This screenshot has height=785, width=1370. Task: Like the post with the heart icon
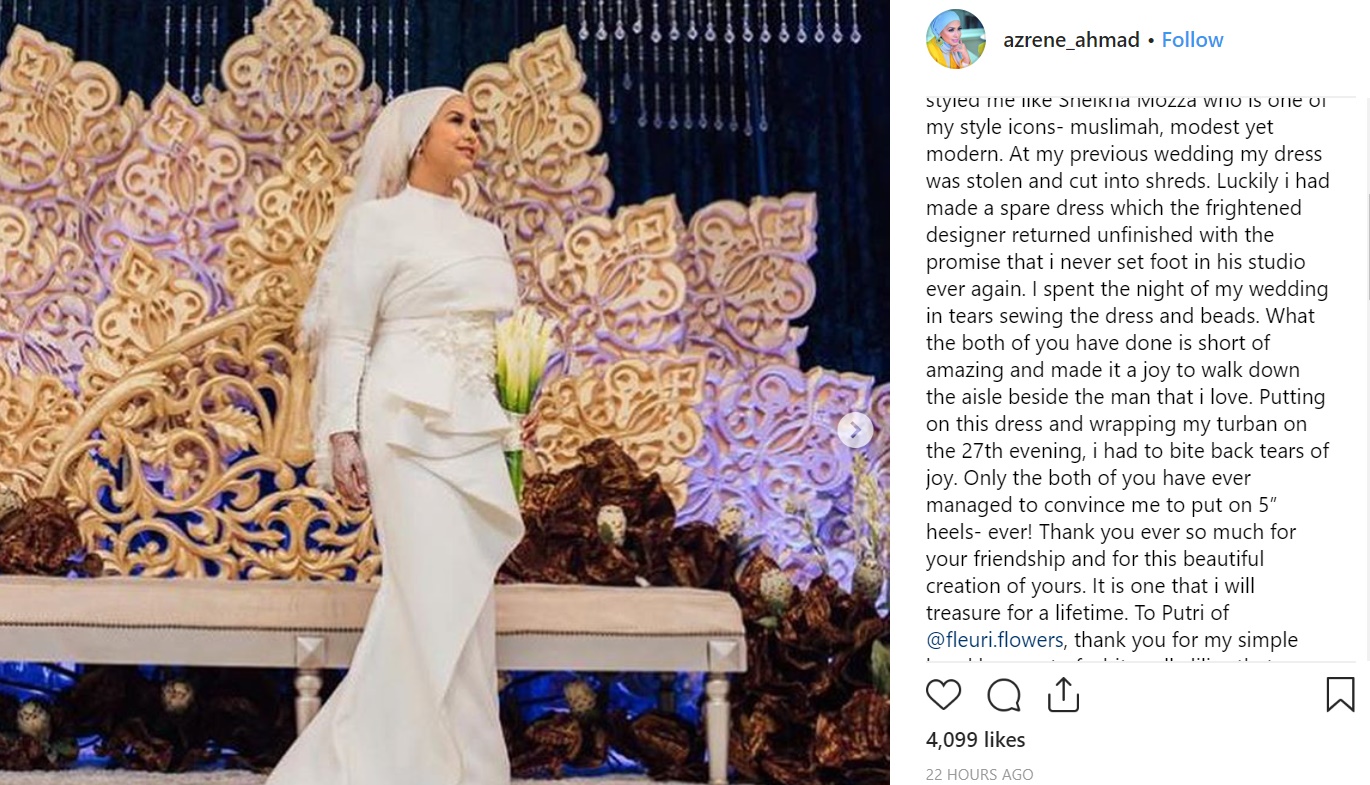click(943, 694)
